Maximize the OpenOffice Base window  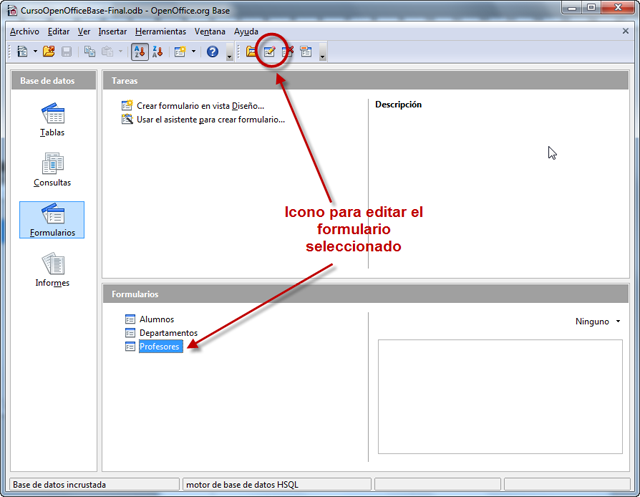pos(591,7)
